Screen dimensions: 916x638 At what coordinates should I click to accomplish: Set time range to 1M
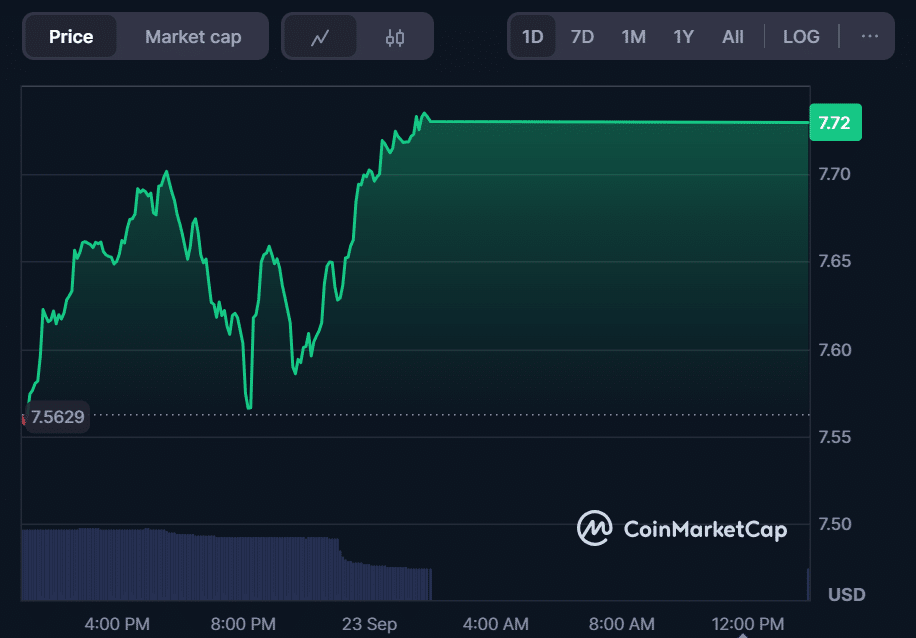[633, 37]
